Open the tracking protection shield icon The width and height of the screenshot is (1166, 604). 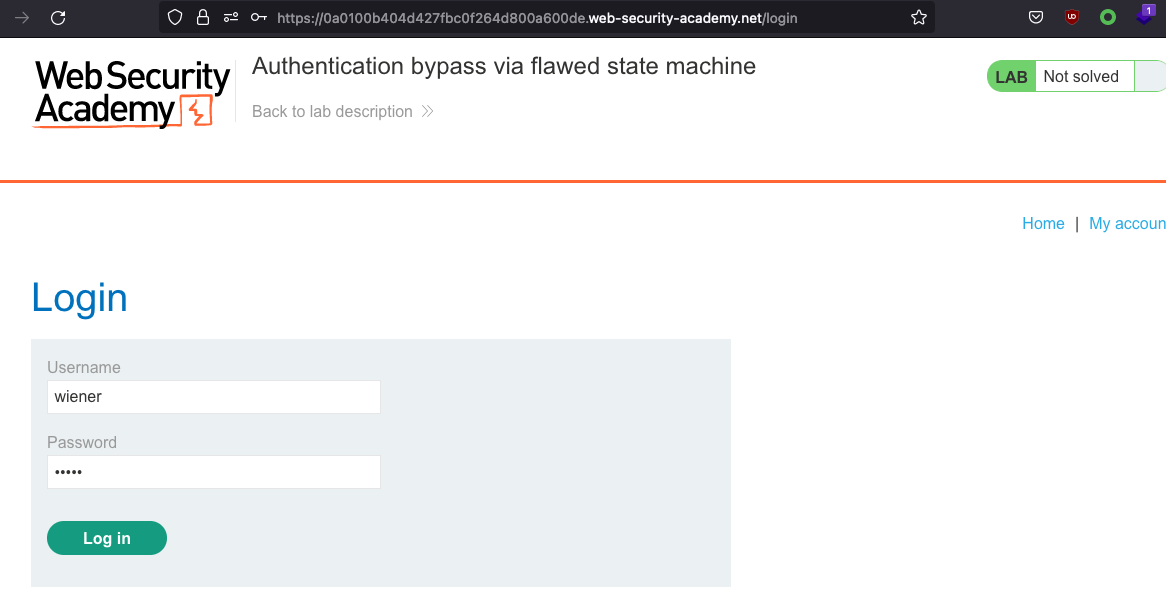[175, 17]
